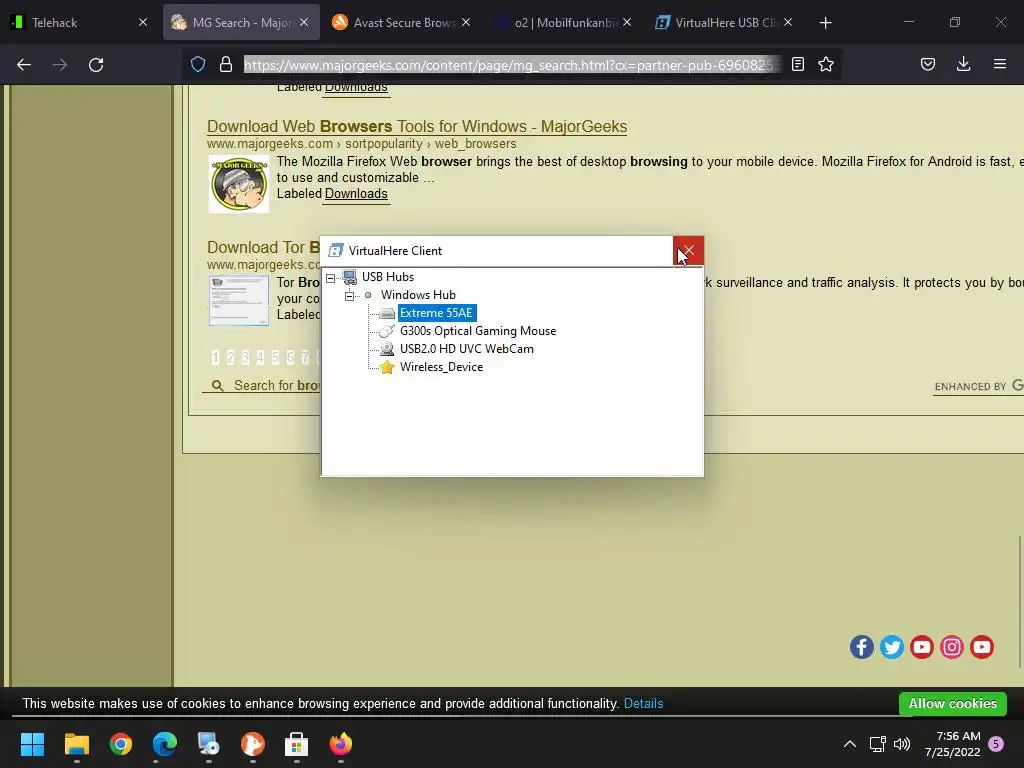The image size is (1024, 768).
Task: Open the MajorGeeks Instagram icon
Action: click(952, 647)
